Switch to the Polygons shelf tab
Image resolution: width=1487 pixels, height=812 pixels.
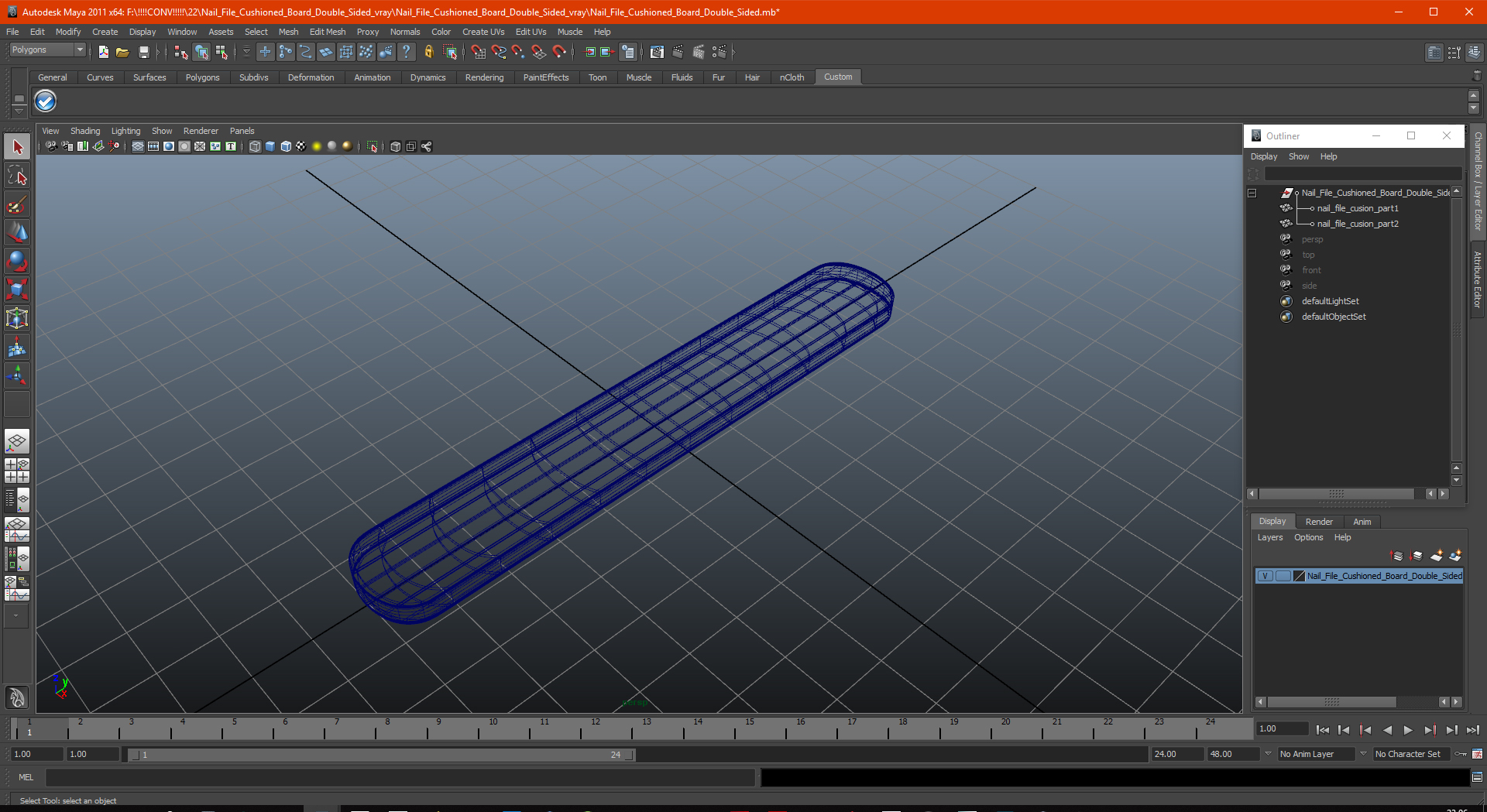[202, 77]
